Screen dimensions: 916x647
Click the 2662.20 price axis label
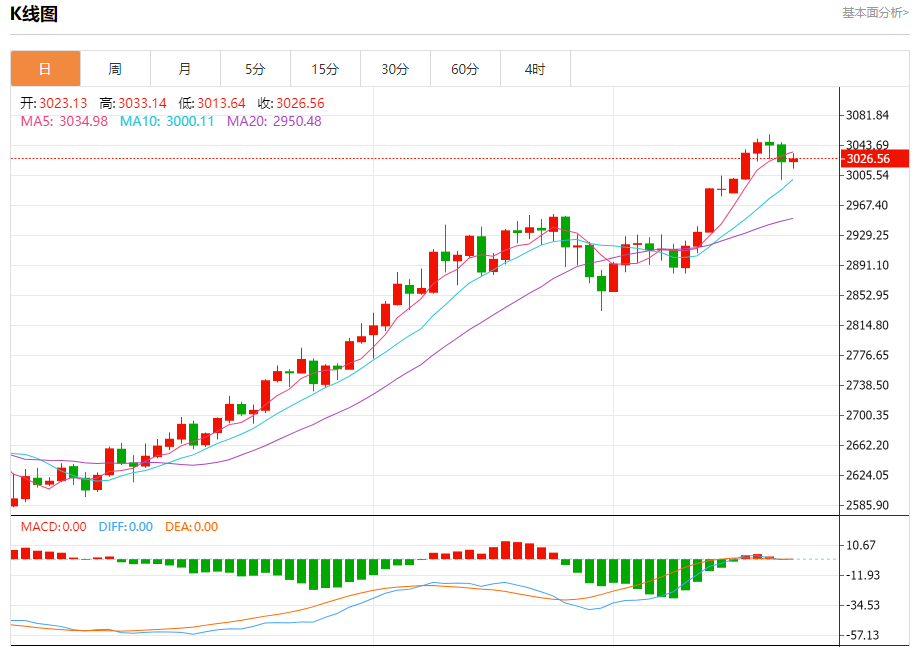868,446
